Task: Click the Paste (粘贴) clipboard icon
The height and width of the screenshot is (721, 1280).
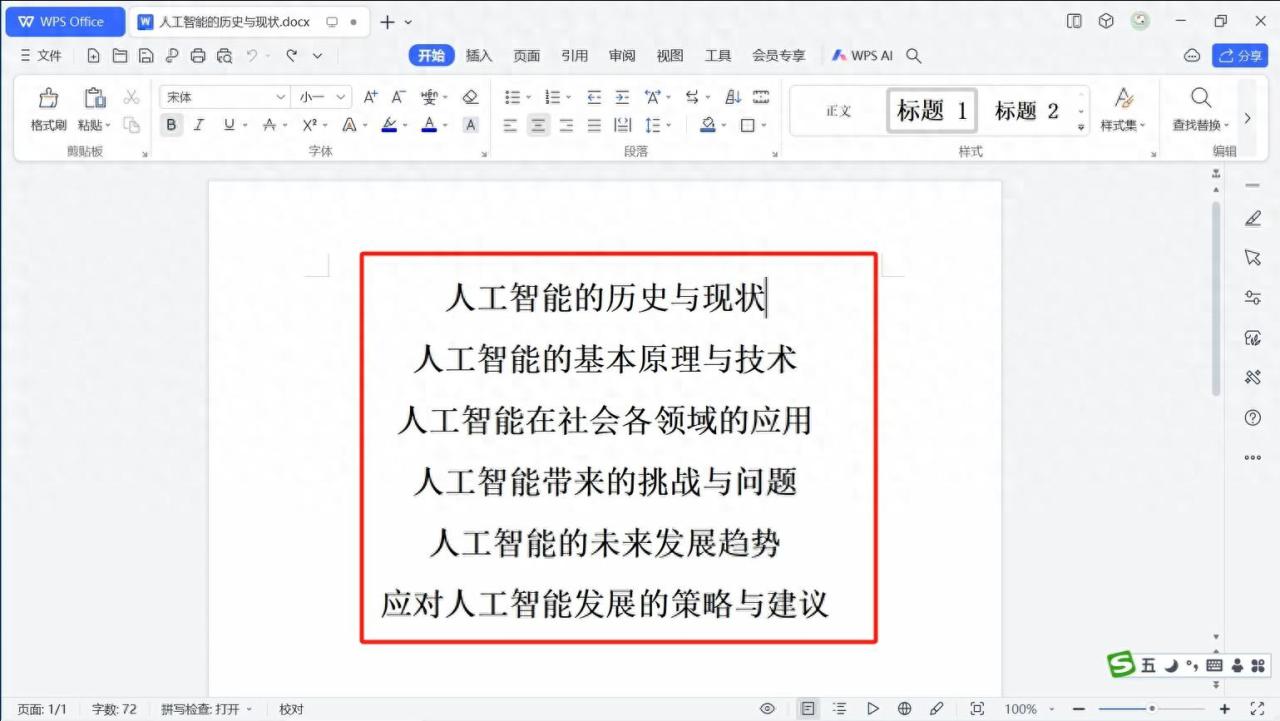Action: 94,98
